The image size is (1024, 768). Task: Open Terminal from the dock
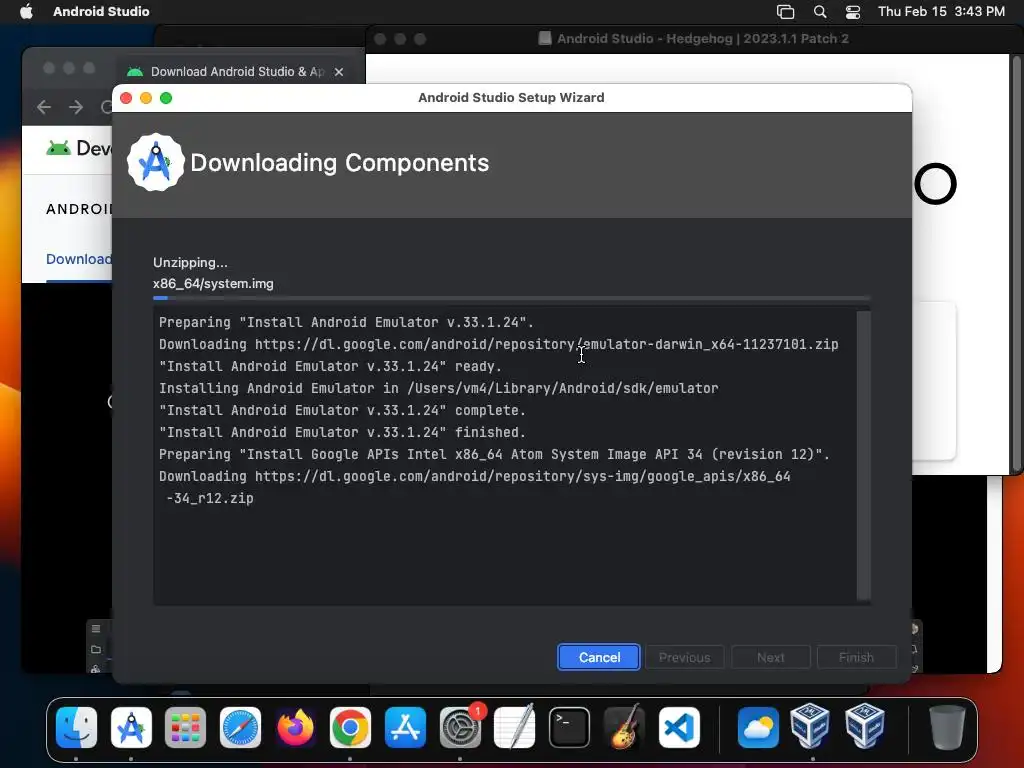[569, 727]
